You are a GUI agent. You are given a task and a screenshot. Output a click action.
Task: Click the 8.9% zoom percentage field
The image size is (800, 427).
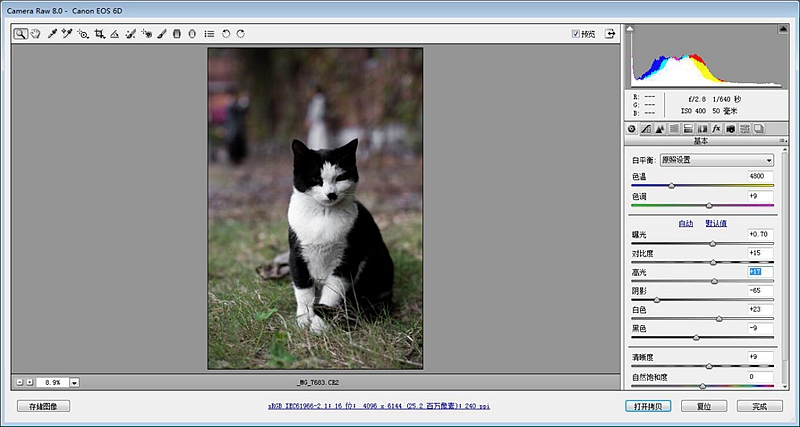click(x=53, y=382)
